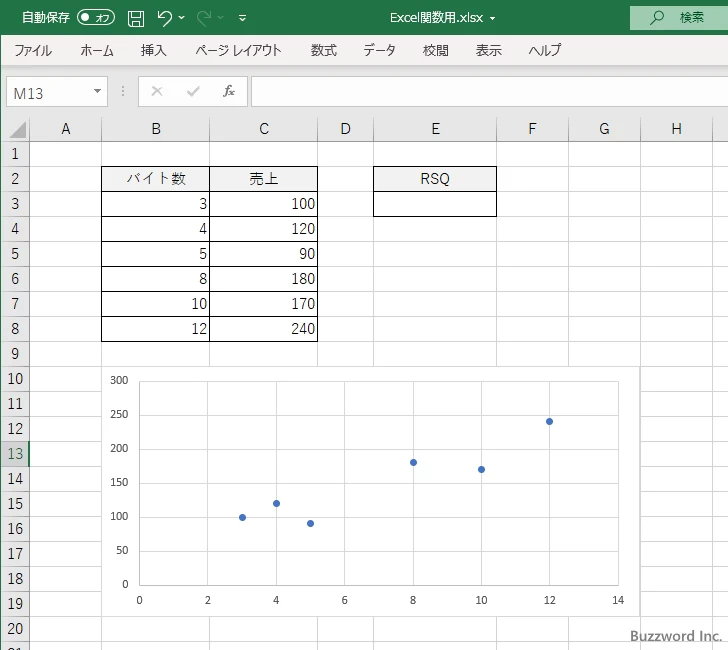728x650 pixels.
Task: Select column B header
Action: click(x=156, y=129)
